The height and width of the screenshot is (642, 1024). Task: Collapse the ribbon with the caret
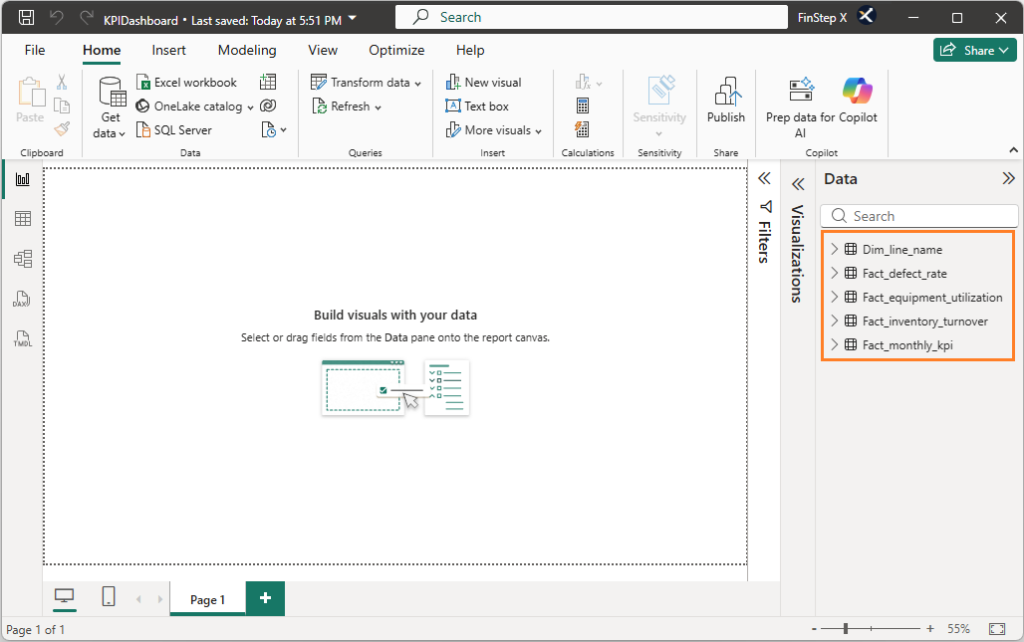coord(1013,150)
